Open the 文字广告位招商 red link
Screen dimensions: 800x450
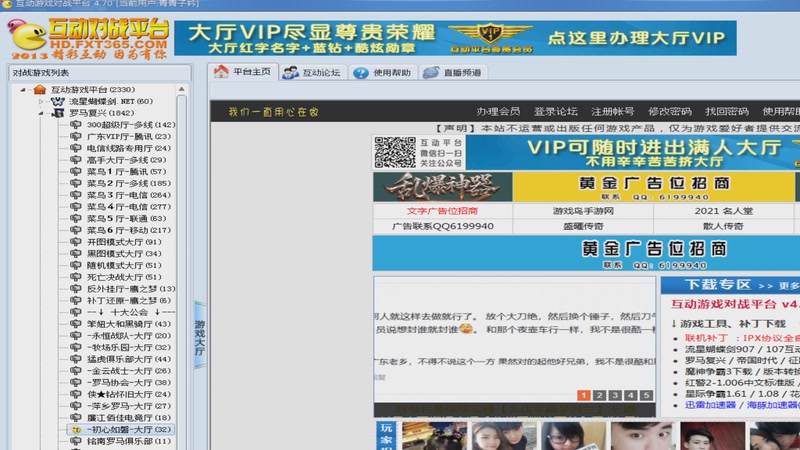442,211
